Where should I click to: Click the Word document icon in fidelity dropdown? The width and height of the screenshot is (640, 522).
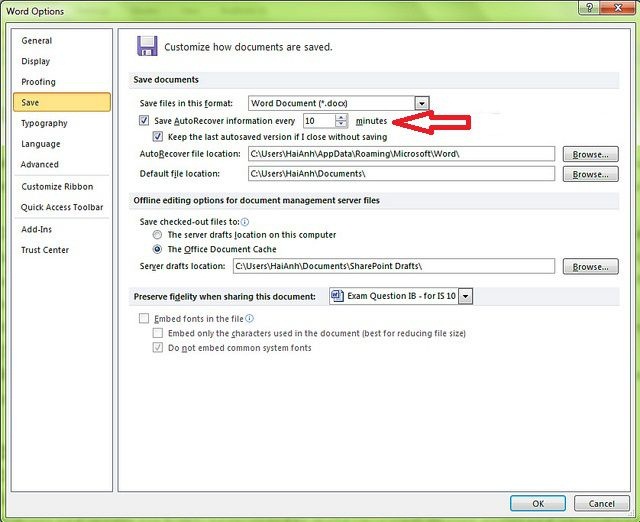pyautogui.click(x=337, y=297)
